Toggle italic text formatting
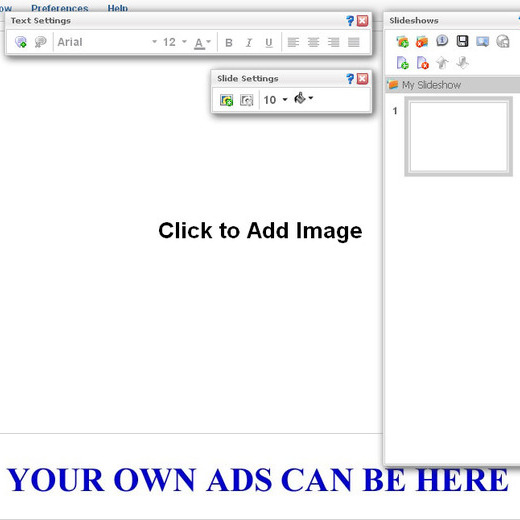 pos(249,42)
